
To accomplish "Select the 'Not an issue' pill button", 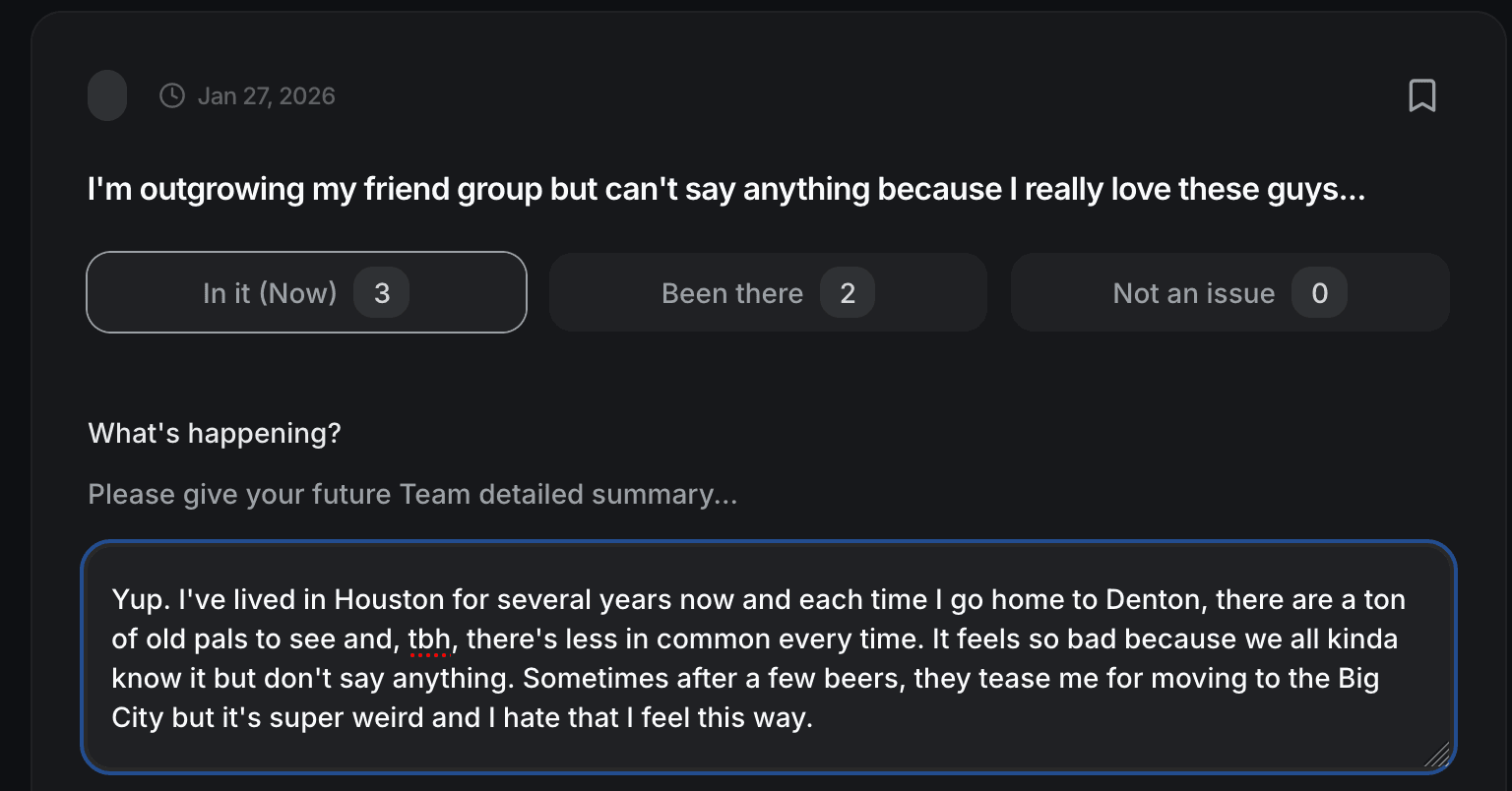I will pos(1229,292).
